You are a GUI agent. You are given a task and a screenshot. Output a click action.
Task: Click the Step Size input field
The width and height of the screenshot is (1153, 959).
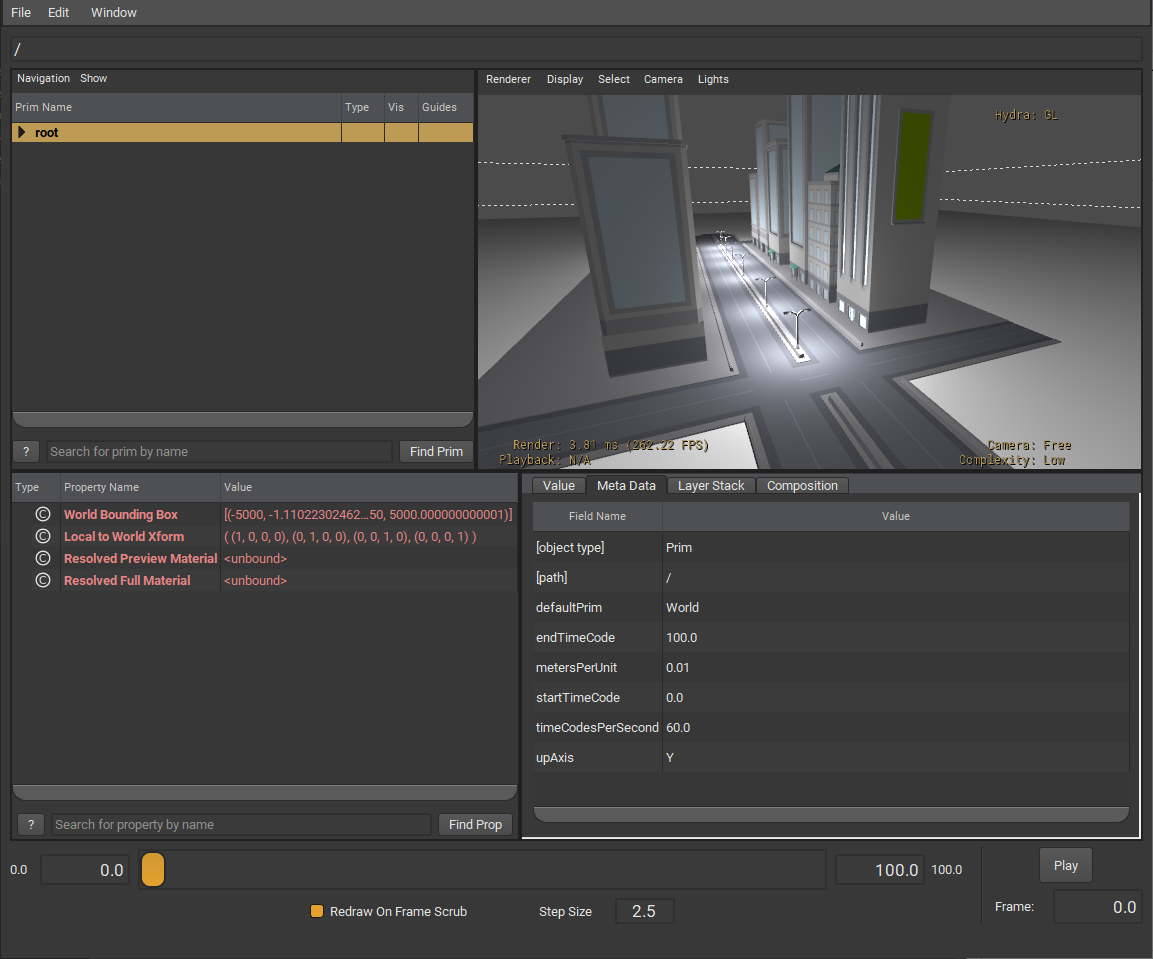644,911
